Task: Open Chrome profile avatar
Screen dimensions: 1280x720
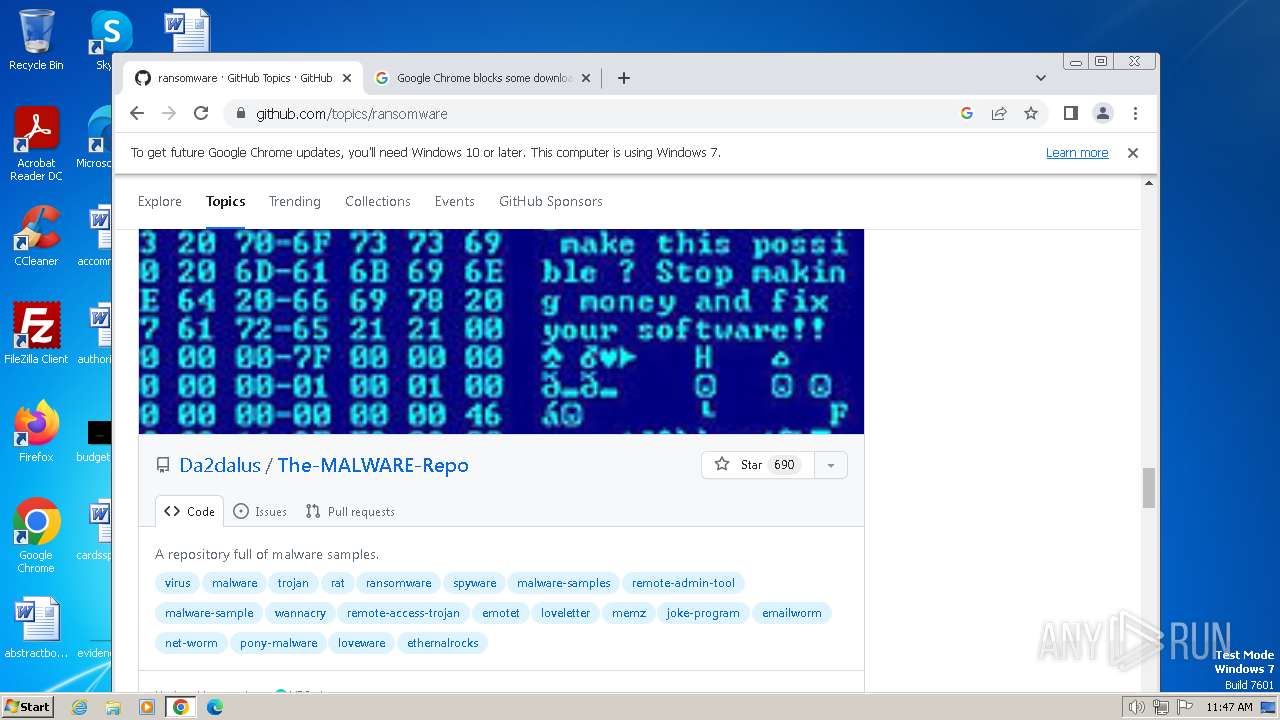Action: (1103, 113)
